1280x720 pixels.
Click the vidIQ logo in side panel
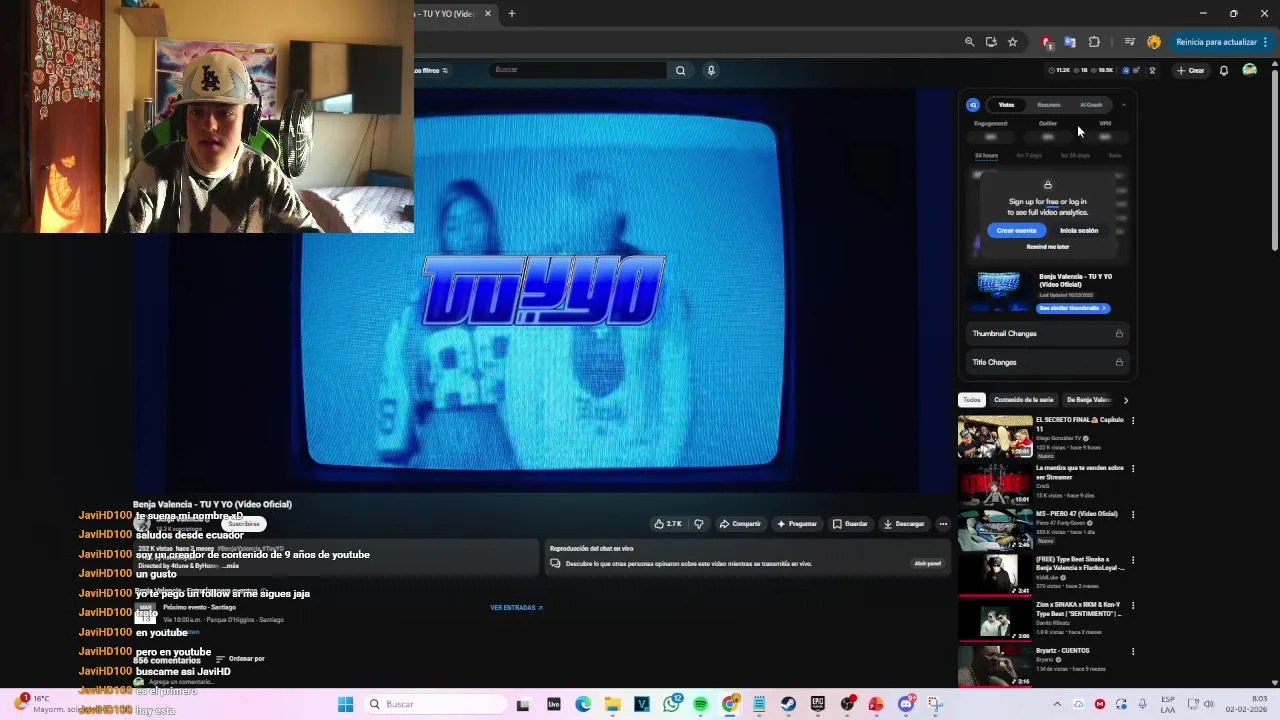tap(973, 104)
